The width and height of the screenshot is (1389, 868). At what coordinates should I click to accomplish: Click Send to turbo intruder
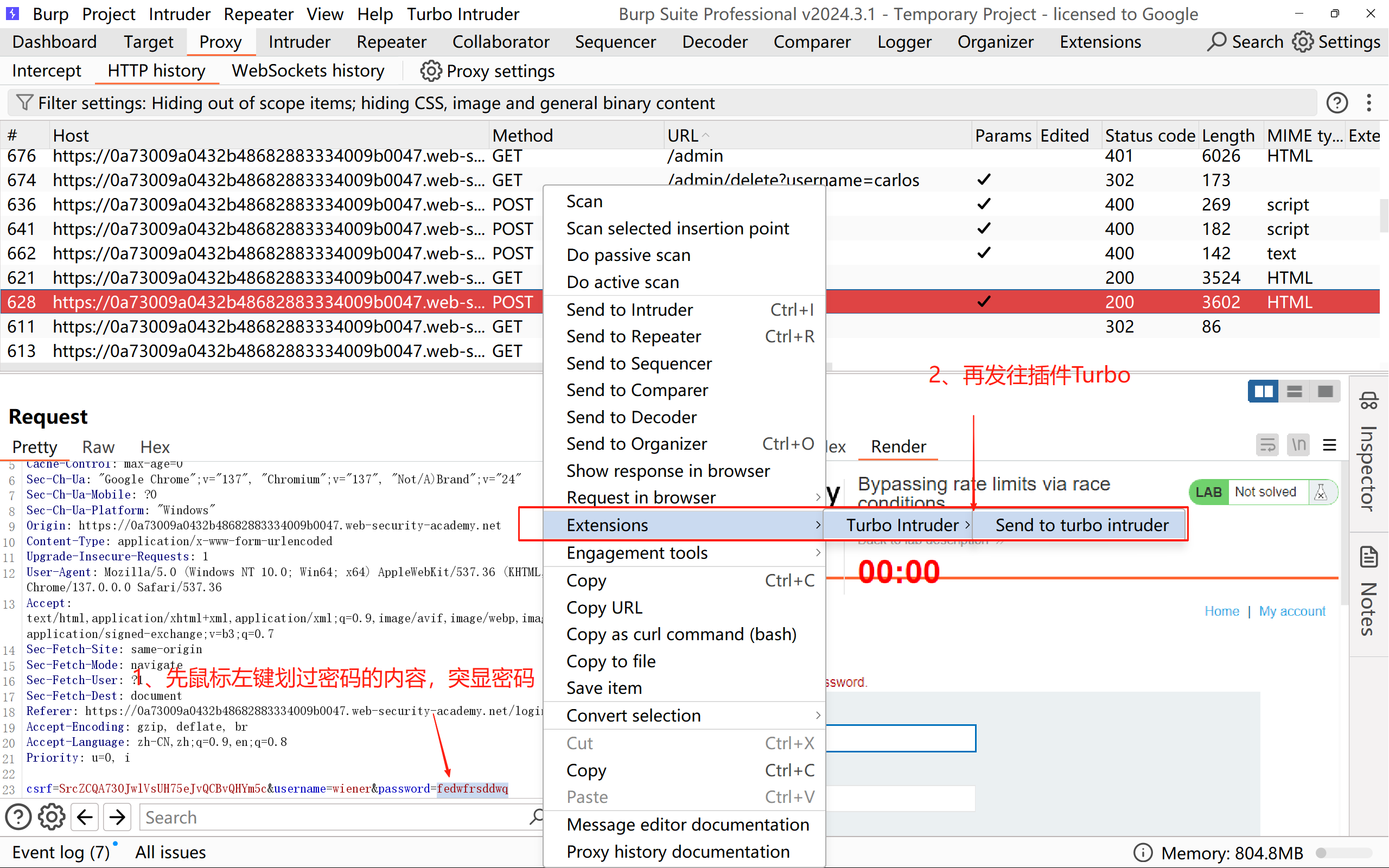click(1081, 525)
